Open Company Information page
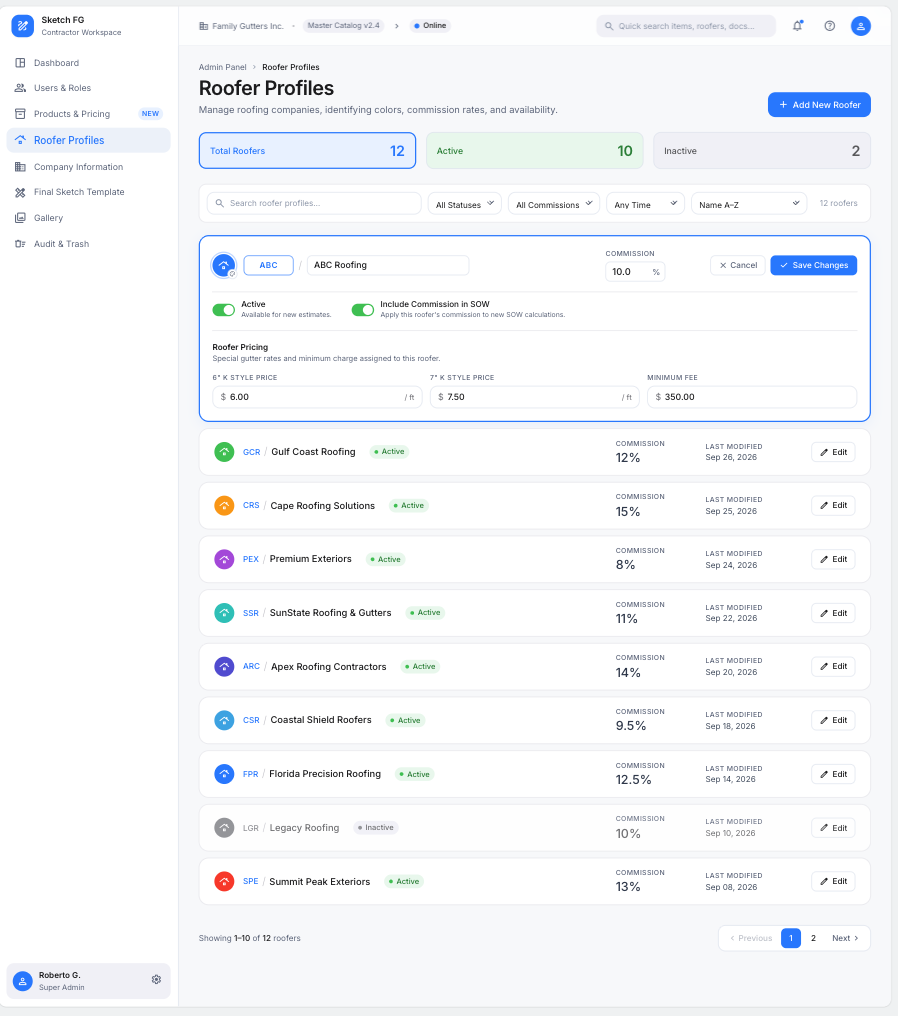 point(89,167)
